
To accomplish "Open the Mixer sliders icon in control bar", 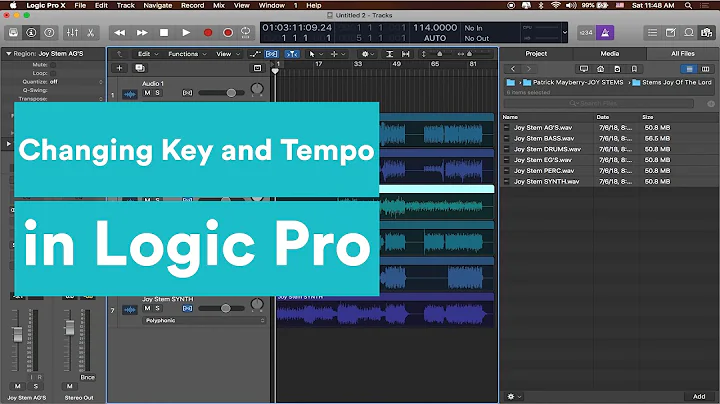I will tap(72, 33).
